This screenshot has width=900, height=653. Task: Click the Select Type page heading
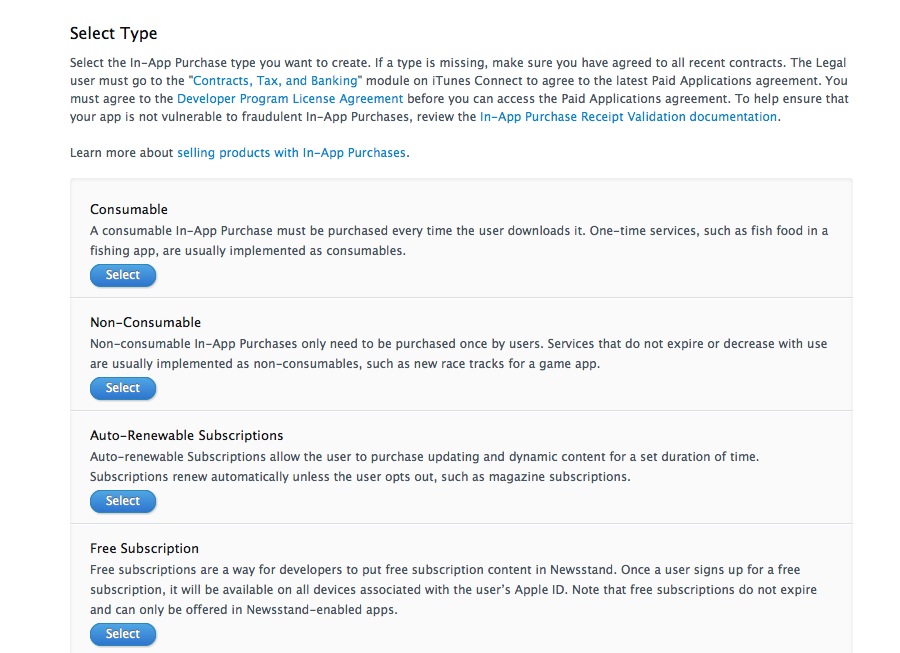(114, 33)
